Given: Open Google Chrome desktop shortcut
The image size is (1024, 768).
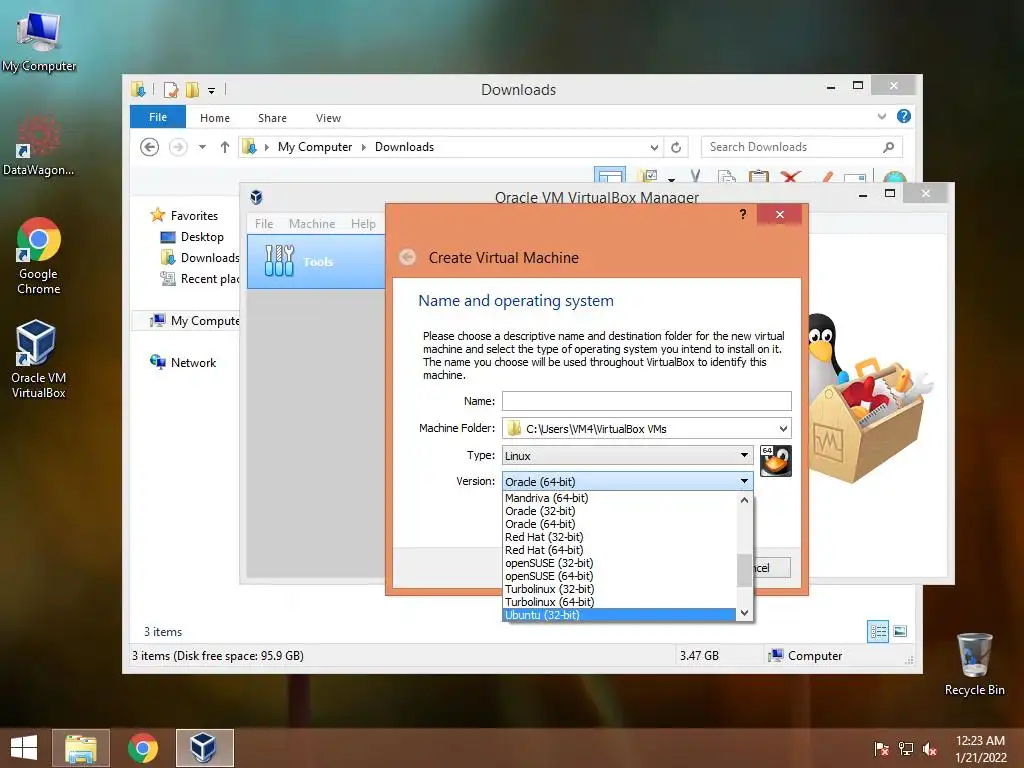Looking at the screenshot, I should [x=39, y=257].
